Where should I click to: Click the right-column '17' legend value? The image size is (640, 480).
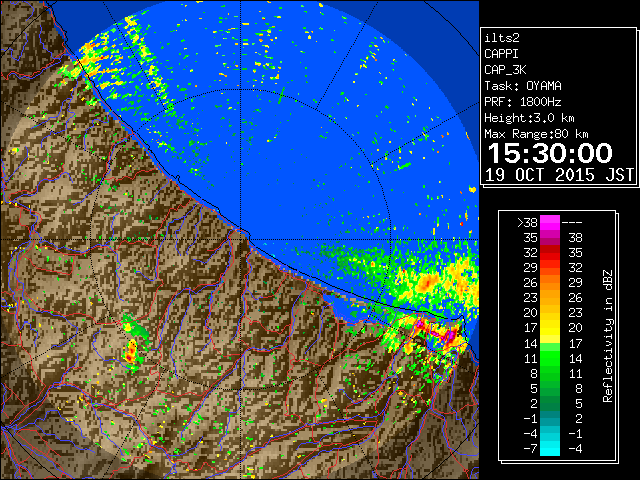[576, 343]
